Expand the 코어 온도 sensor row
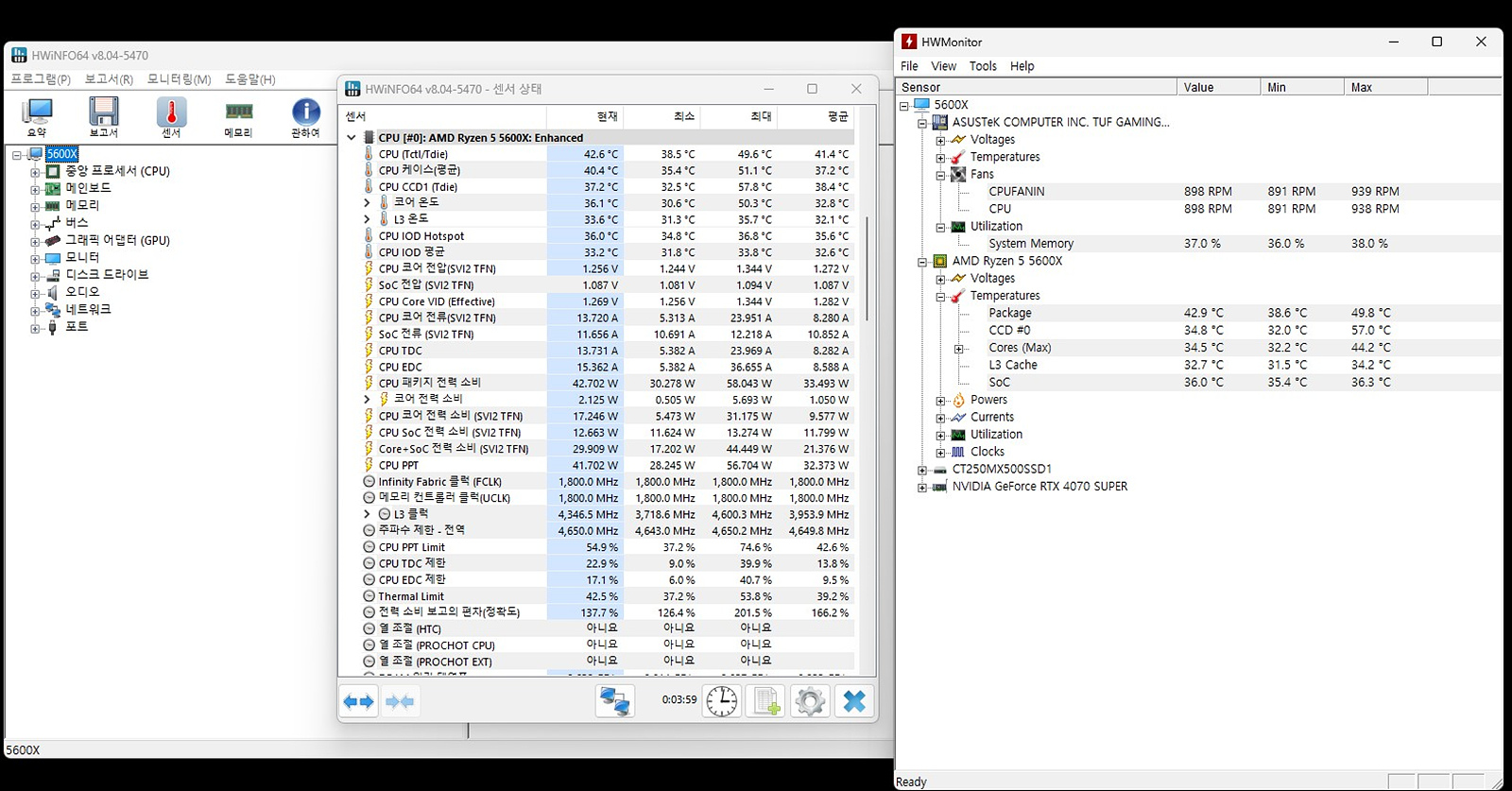1512x791 pixels. [x=367, y=202]
